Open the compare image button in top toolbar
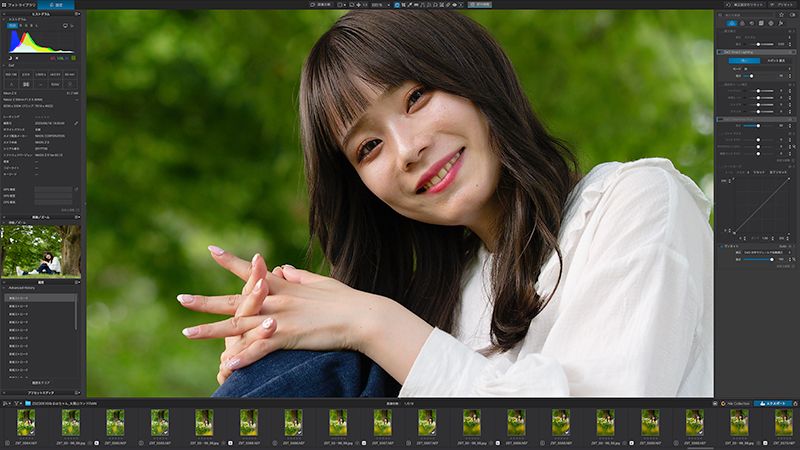 pyautogui.click(x=321, y=5)
